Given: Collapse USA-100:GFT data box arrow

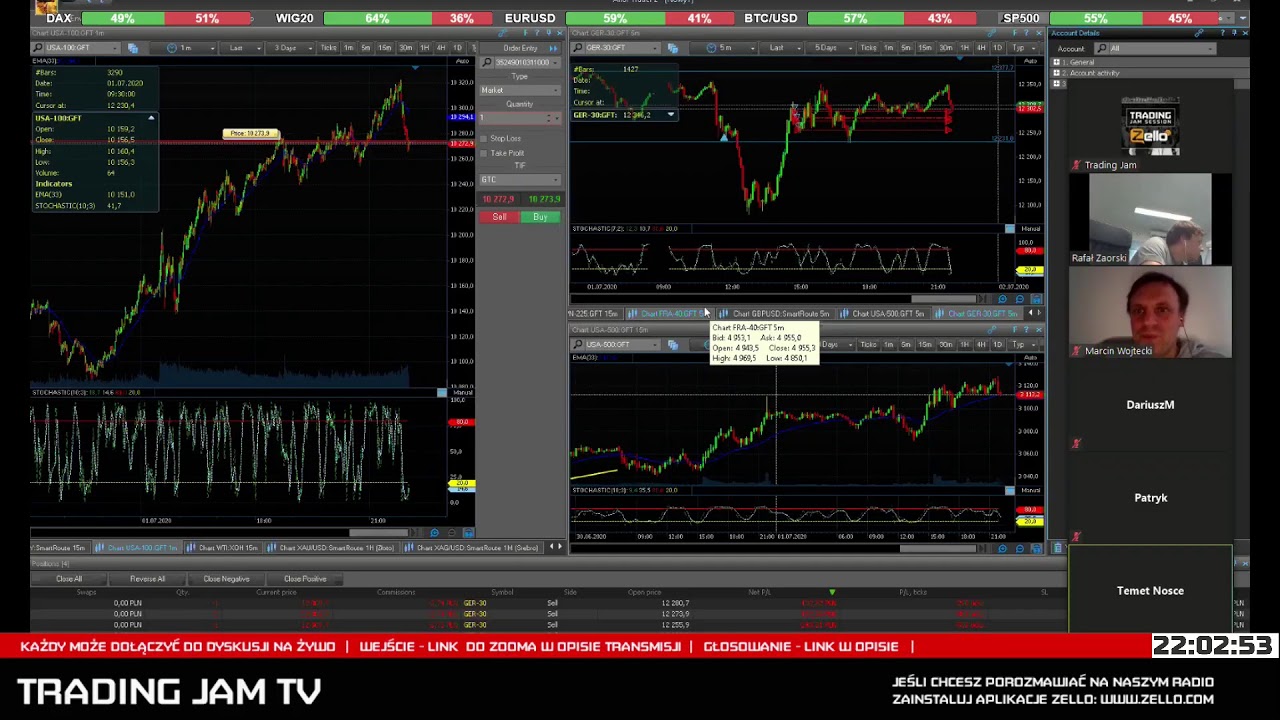Looking at the screenshot, I should 151,118.
